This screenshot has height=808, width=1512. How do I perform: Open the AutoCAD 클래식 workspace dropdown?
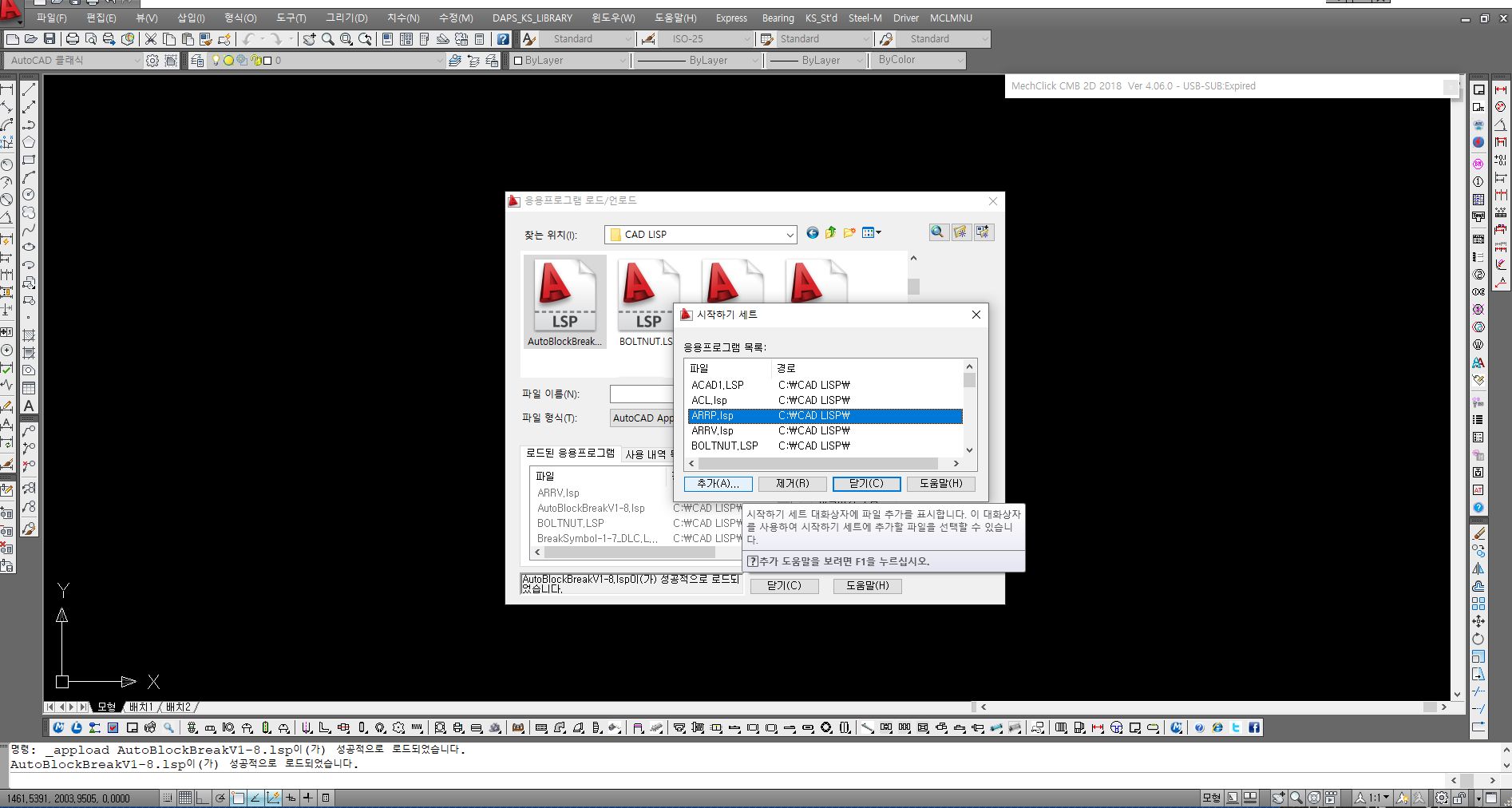pos(137,61)
